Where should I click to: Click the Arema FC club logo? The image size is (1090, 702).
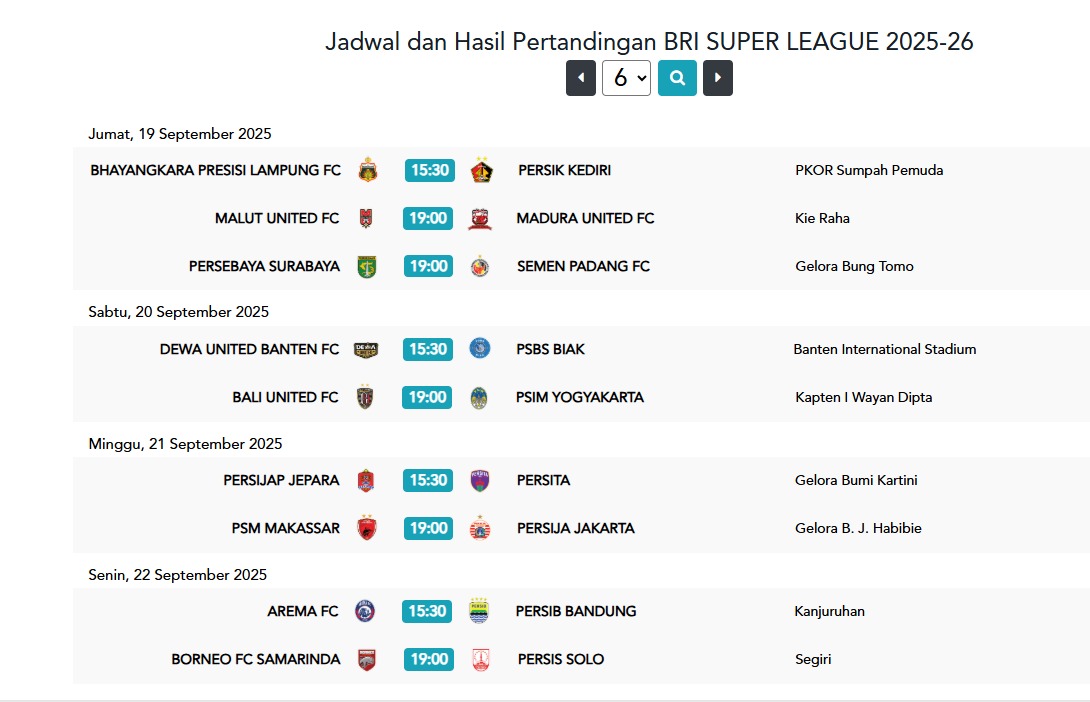coord(365,611)
